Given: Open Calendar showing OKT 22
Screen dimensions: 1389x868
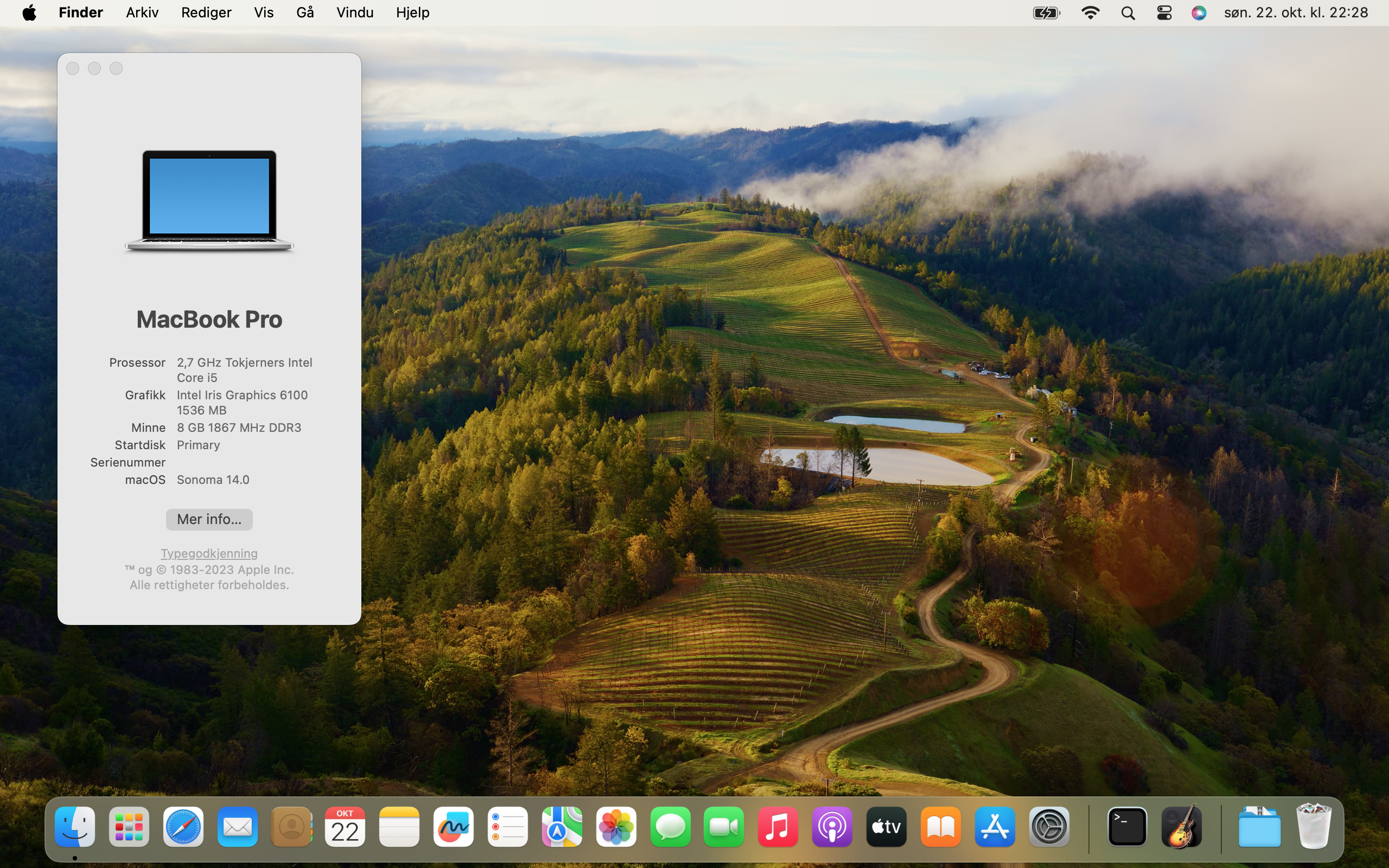Looking at the screenshot, I should 345,827.
